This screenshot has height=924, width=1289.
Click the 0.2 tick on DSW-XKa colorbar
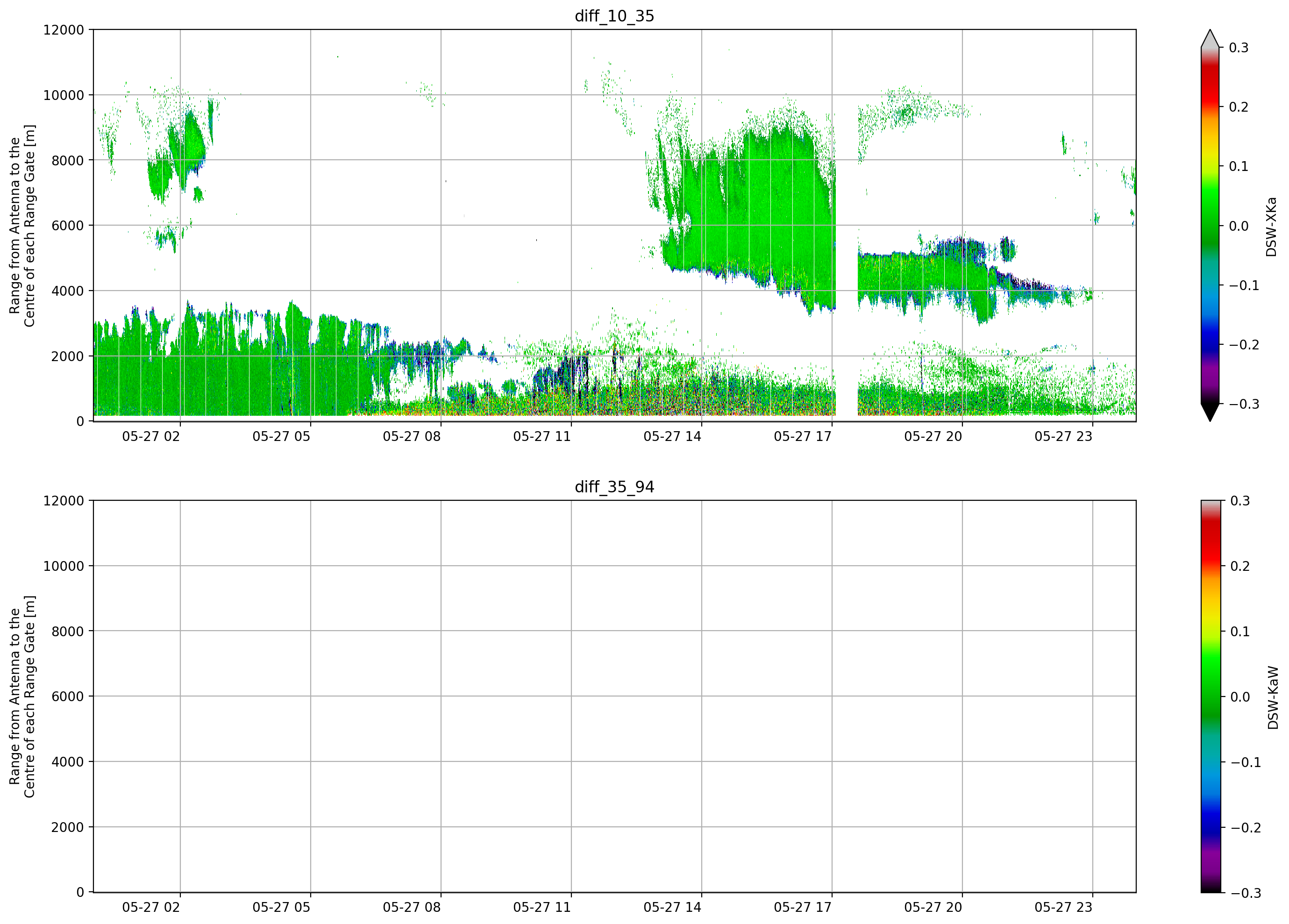pyautogui.click(x=1239, y=107)
